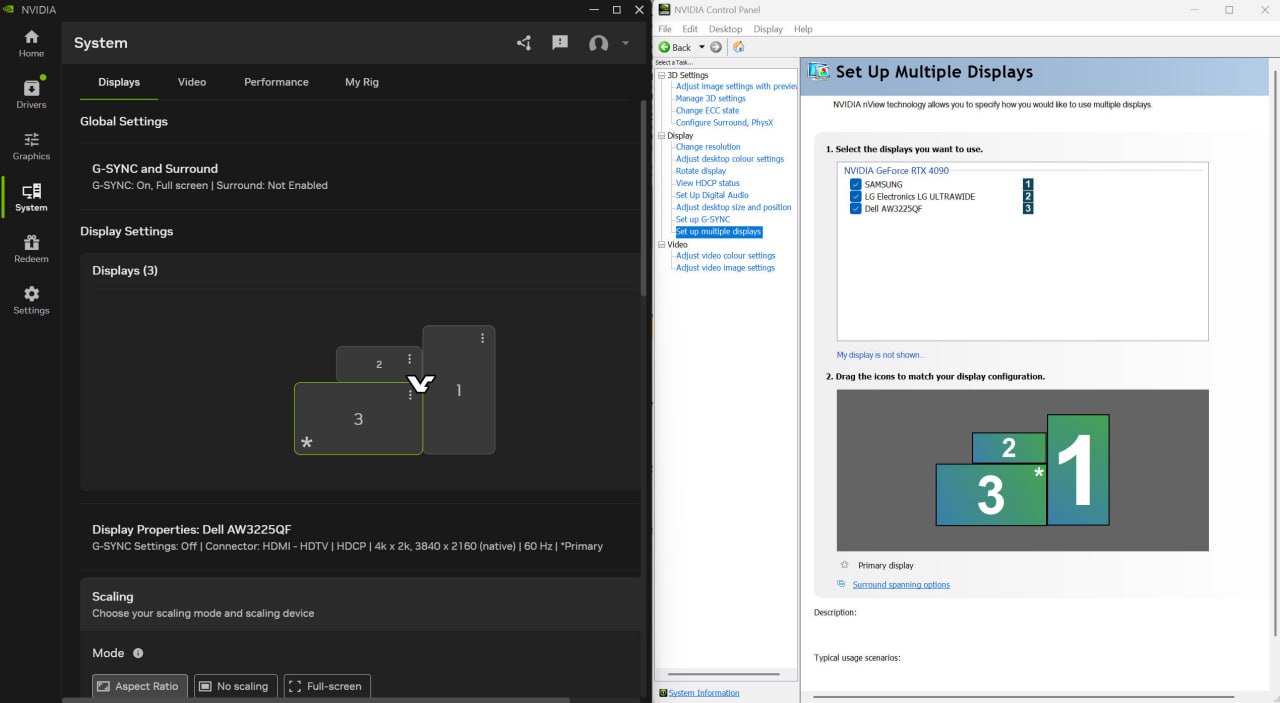This screenshot has width=1280, height=703.
Task: Select No scaling mode
Action: pyautogui.click(x=236, y=686)
